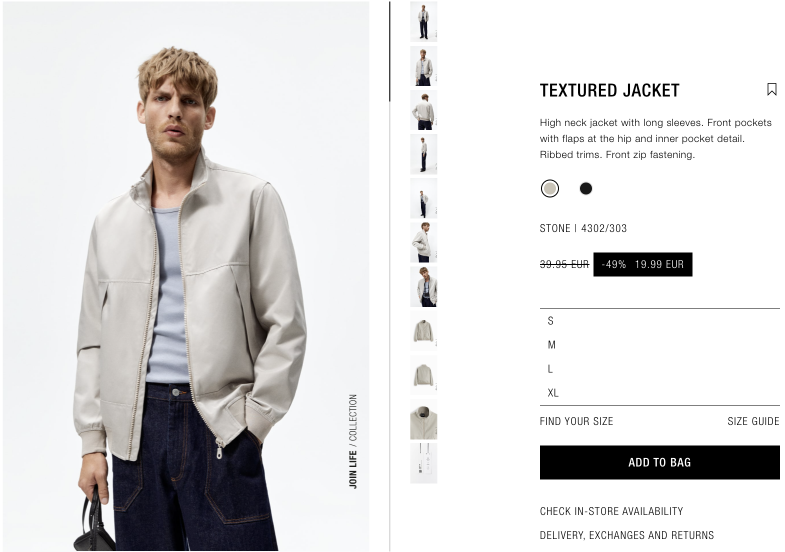785x552 pixels.
Task: View the last thumbnail with care label
Action: click(x=424, y=463)
